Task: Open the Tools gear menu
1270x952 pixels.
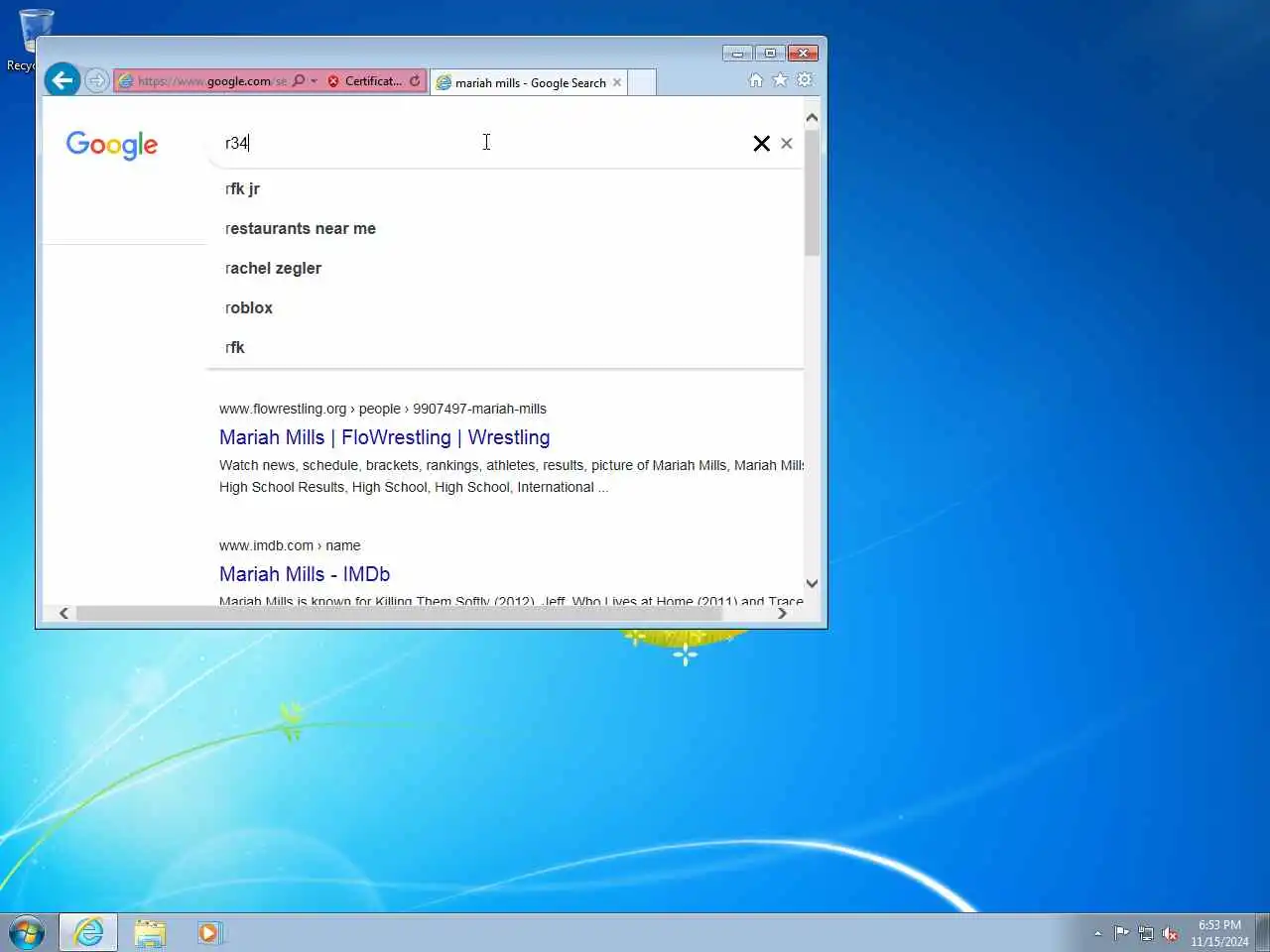Action: click(x=805, y=80)
